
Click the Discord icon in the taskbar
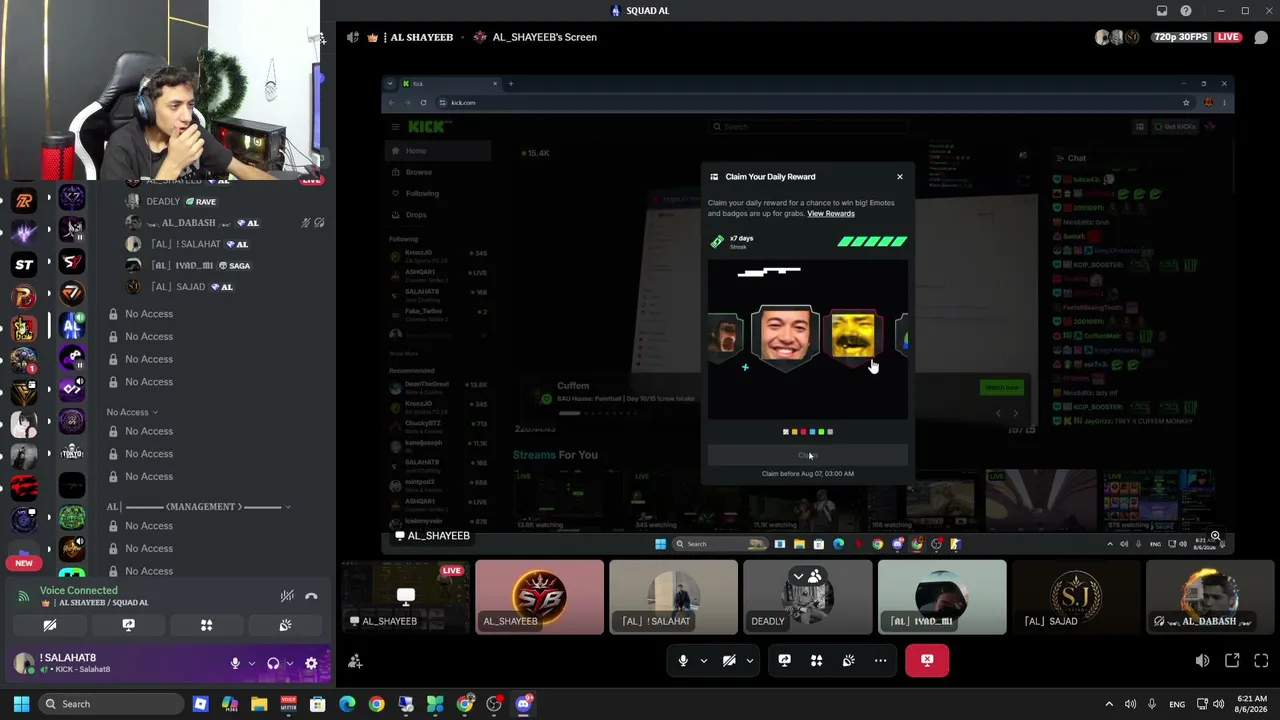pos(523,704)
